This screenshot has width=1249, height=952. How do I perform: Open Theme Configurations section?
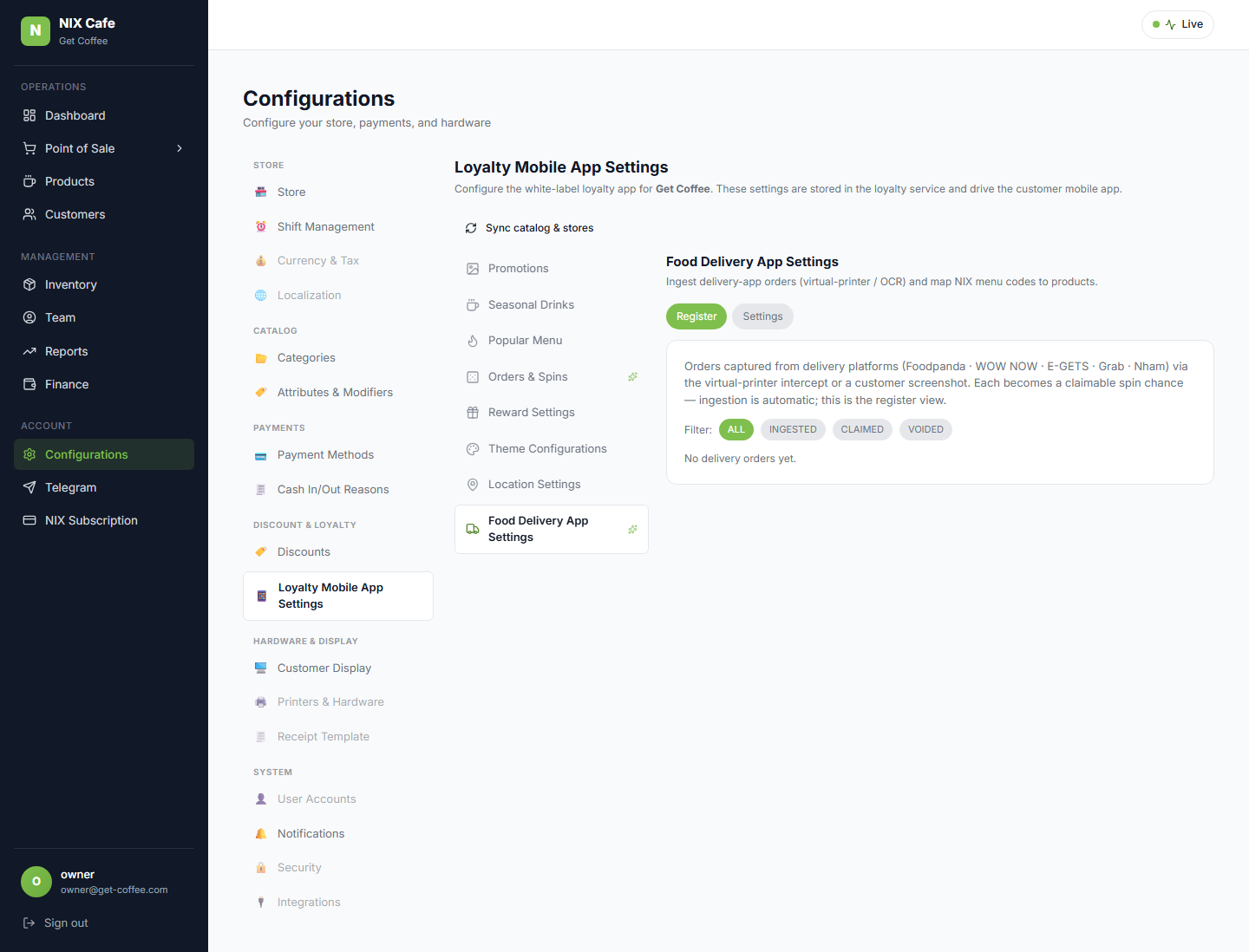coord(552,449)
